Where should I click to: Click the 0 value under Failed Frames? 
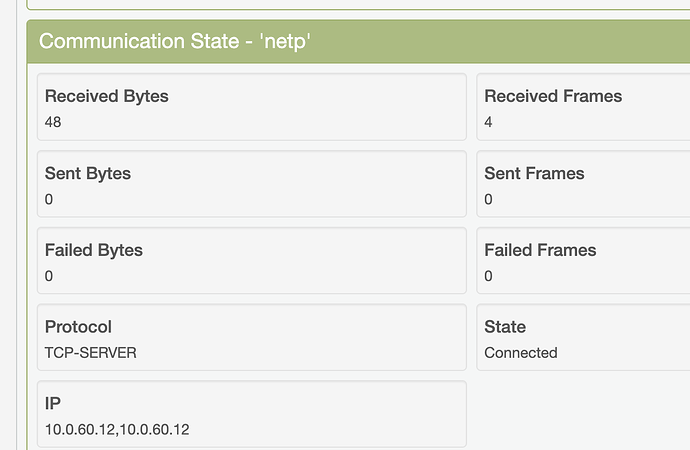tap(488, 276)
